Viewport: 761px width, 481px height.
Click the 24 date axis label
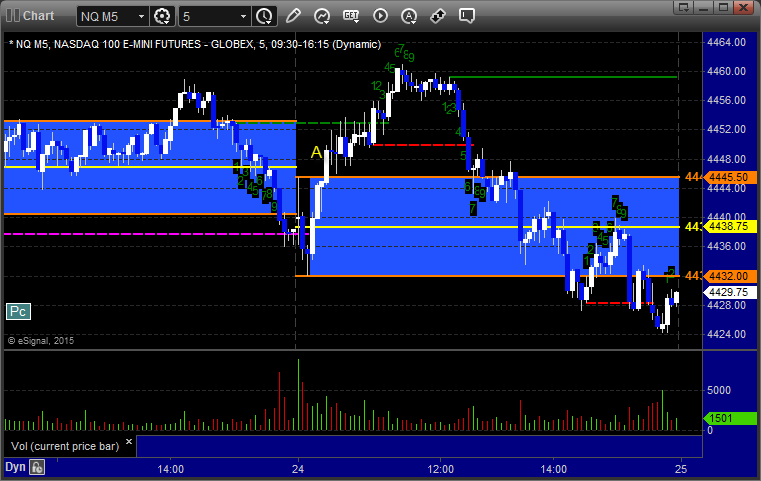pos(298,469)
